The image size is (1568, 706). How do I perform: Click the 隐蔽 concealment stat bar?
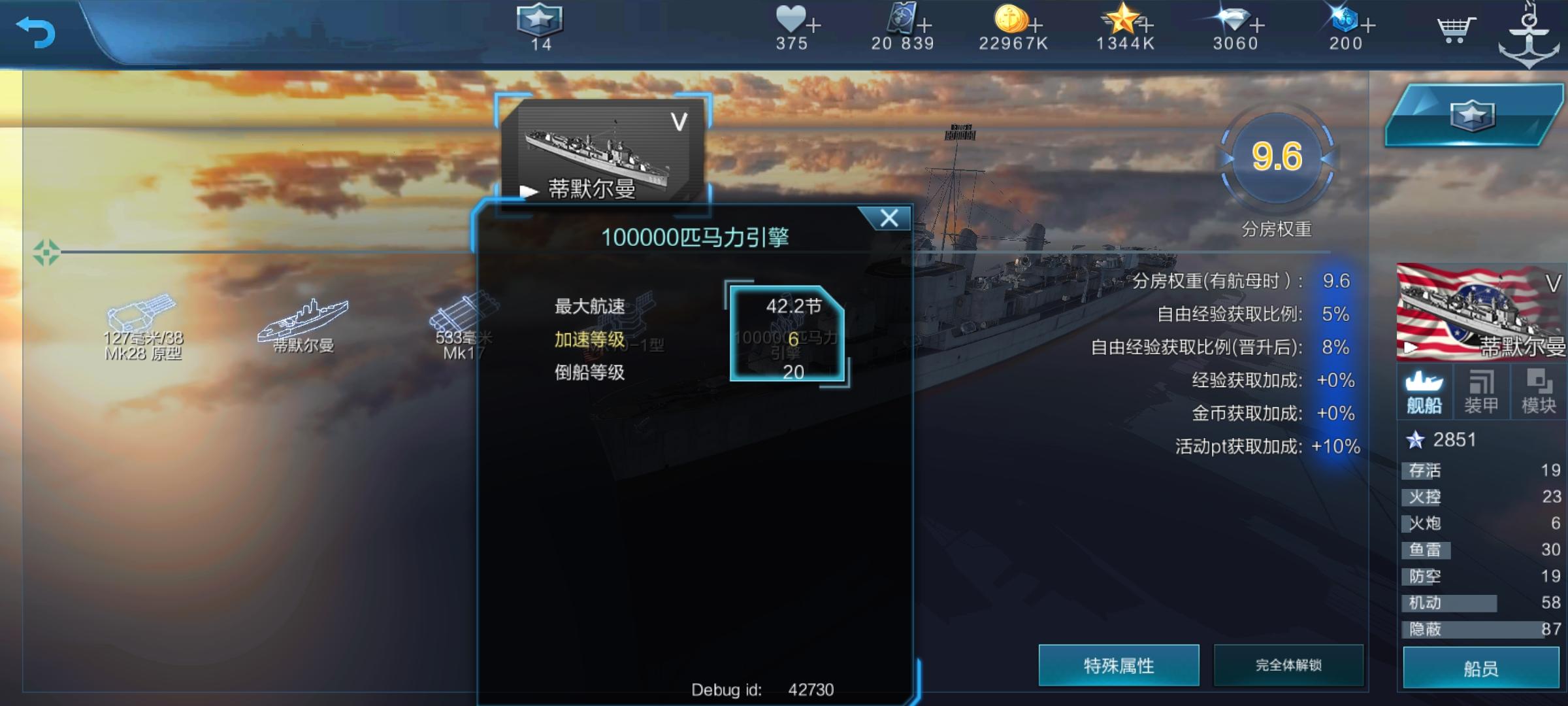click(1481, 629)
